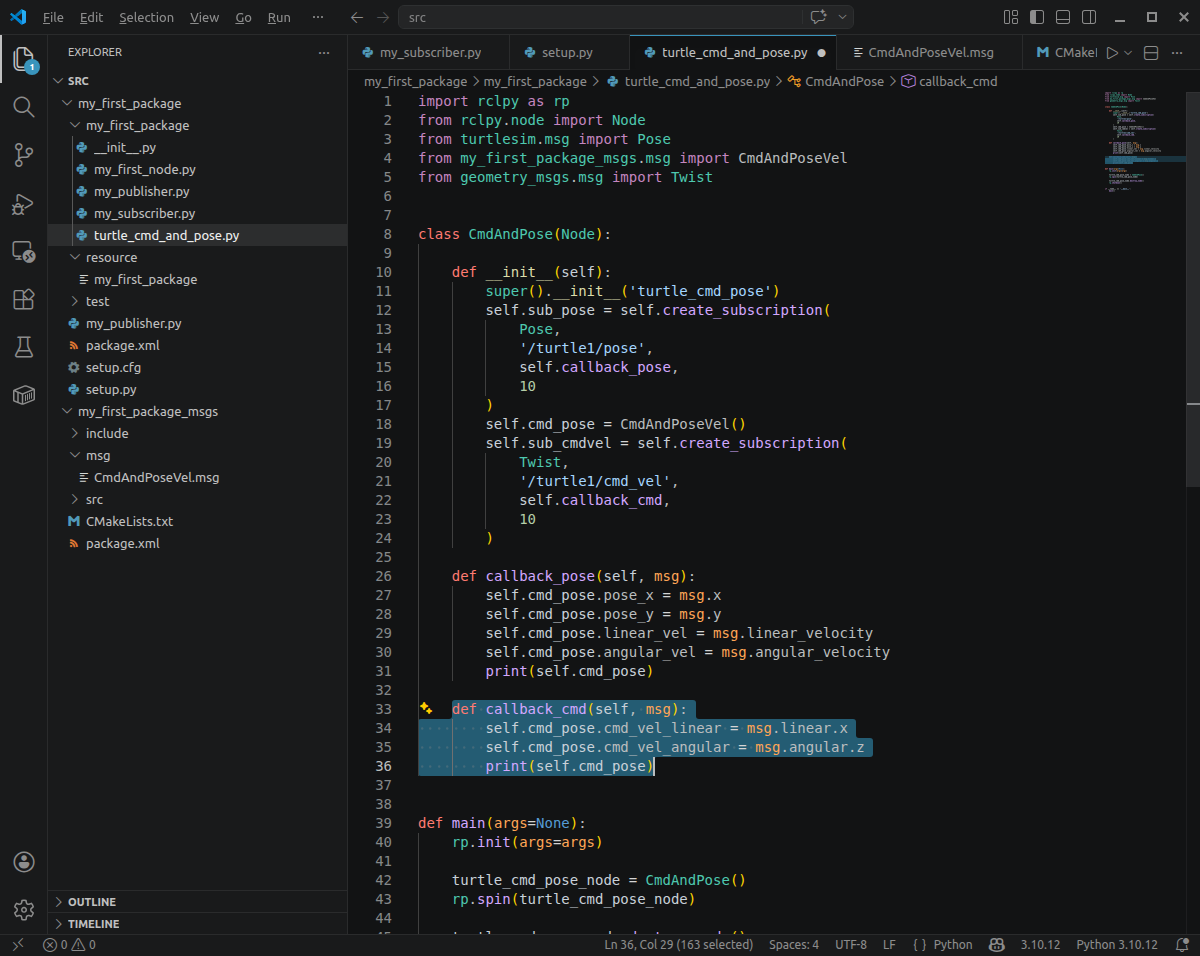1200x956 pixels.
Task: Open the View menu
Action: [x=204, y=17]
